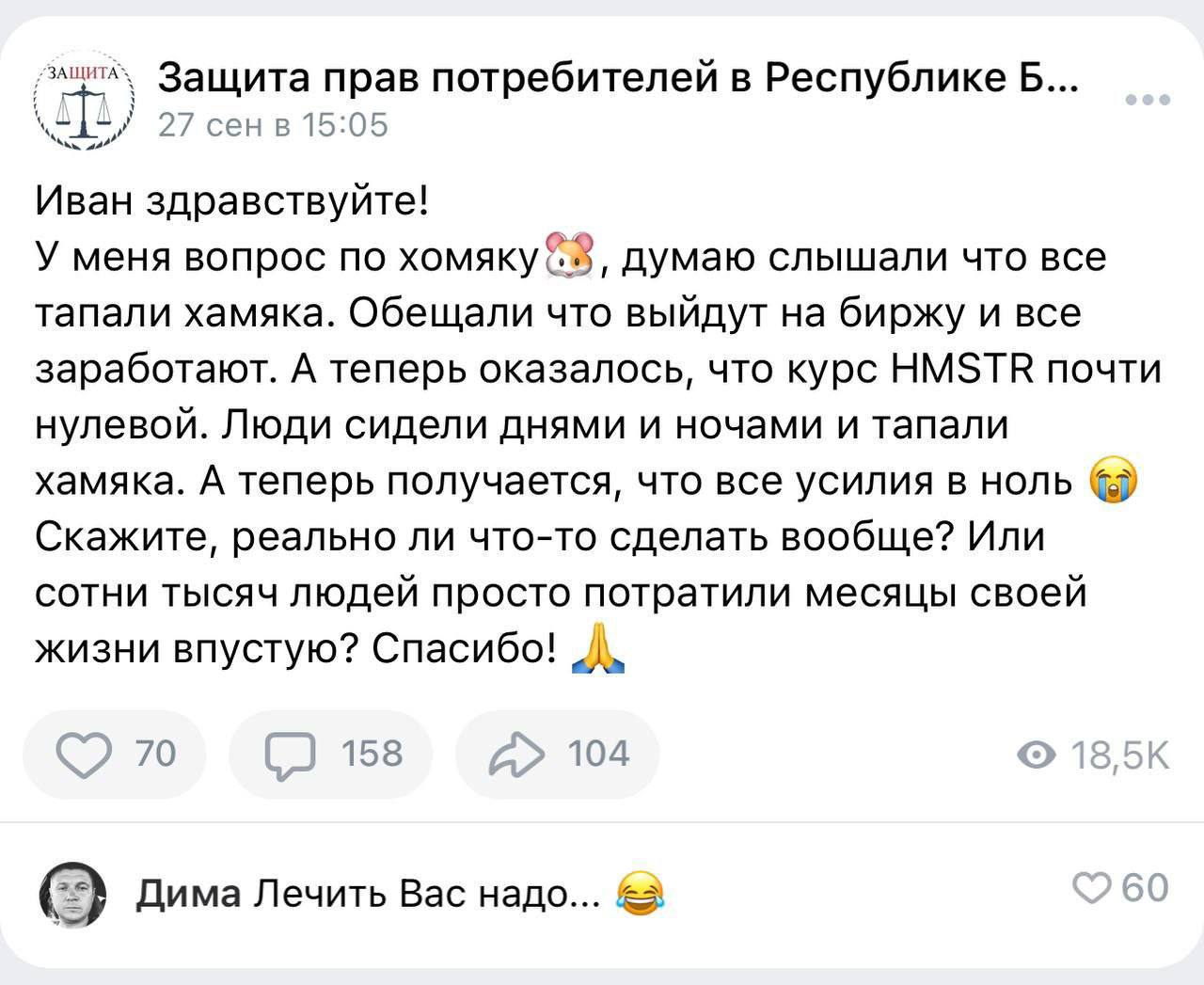This screenshot has height=985, width=1204.
Task: Click the like count 70
Action: (x=155, y=754)
